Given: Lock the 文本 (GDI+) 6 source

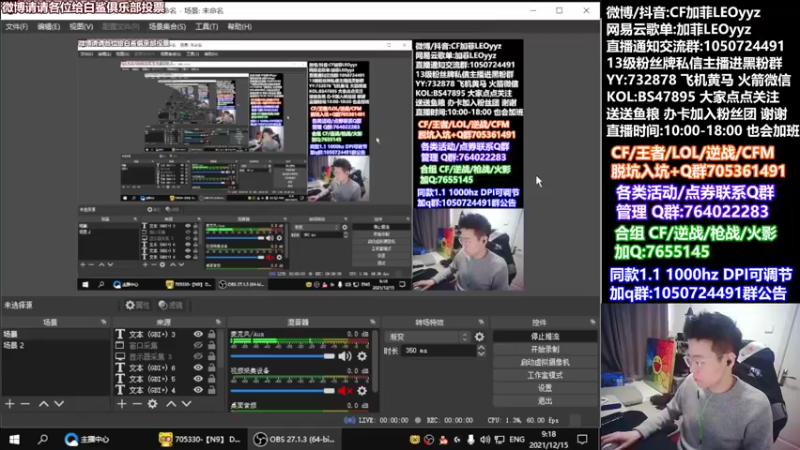Looking at the screenshot, I should coord(211,367).
